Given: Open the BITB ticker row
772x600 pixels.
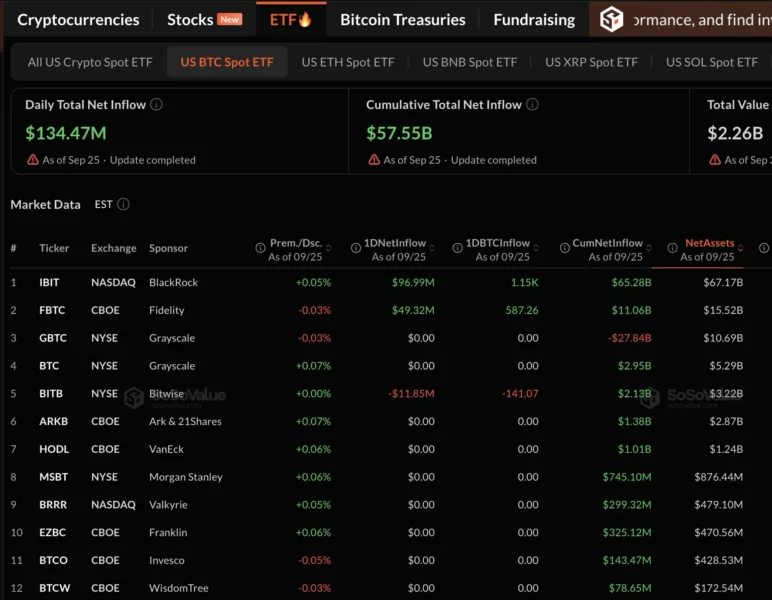Looking at the screenshot, I should [51, 394].
